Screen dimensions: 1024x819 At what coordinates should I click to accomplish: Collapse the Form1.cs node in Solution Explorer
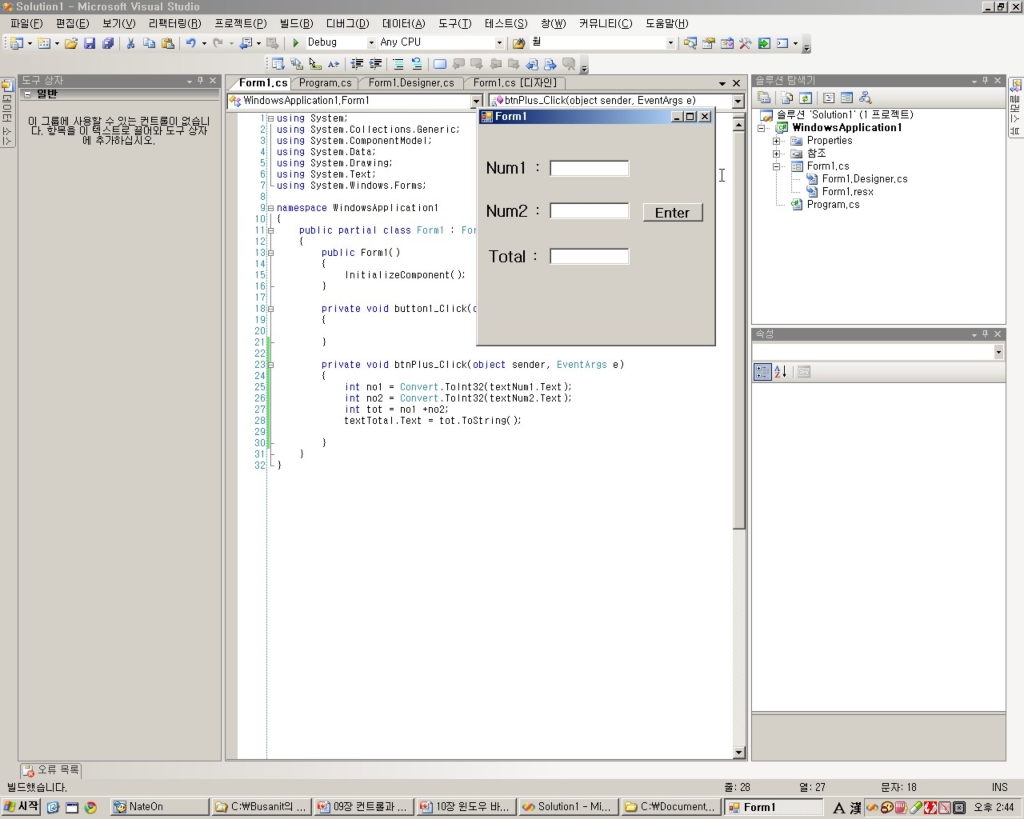click(x=776, y=167)
